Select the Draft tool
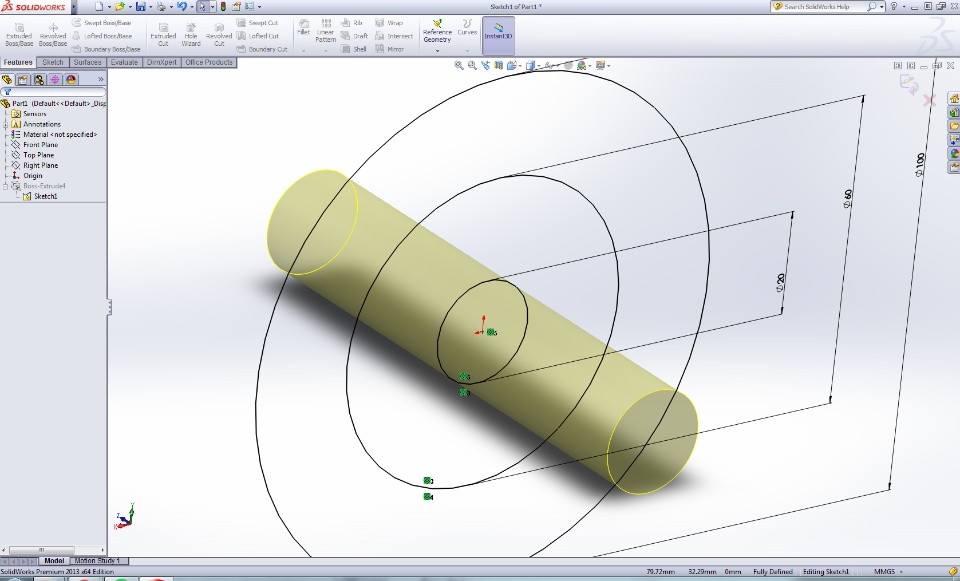The image size is (960, 581). pos(354,36)
